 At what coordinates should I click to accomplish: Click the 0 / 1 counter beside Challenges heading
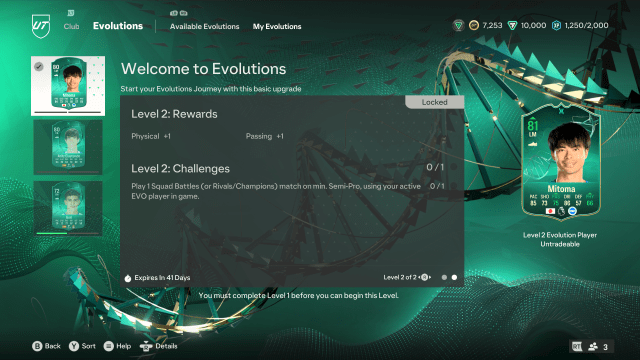[435, 167]
